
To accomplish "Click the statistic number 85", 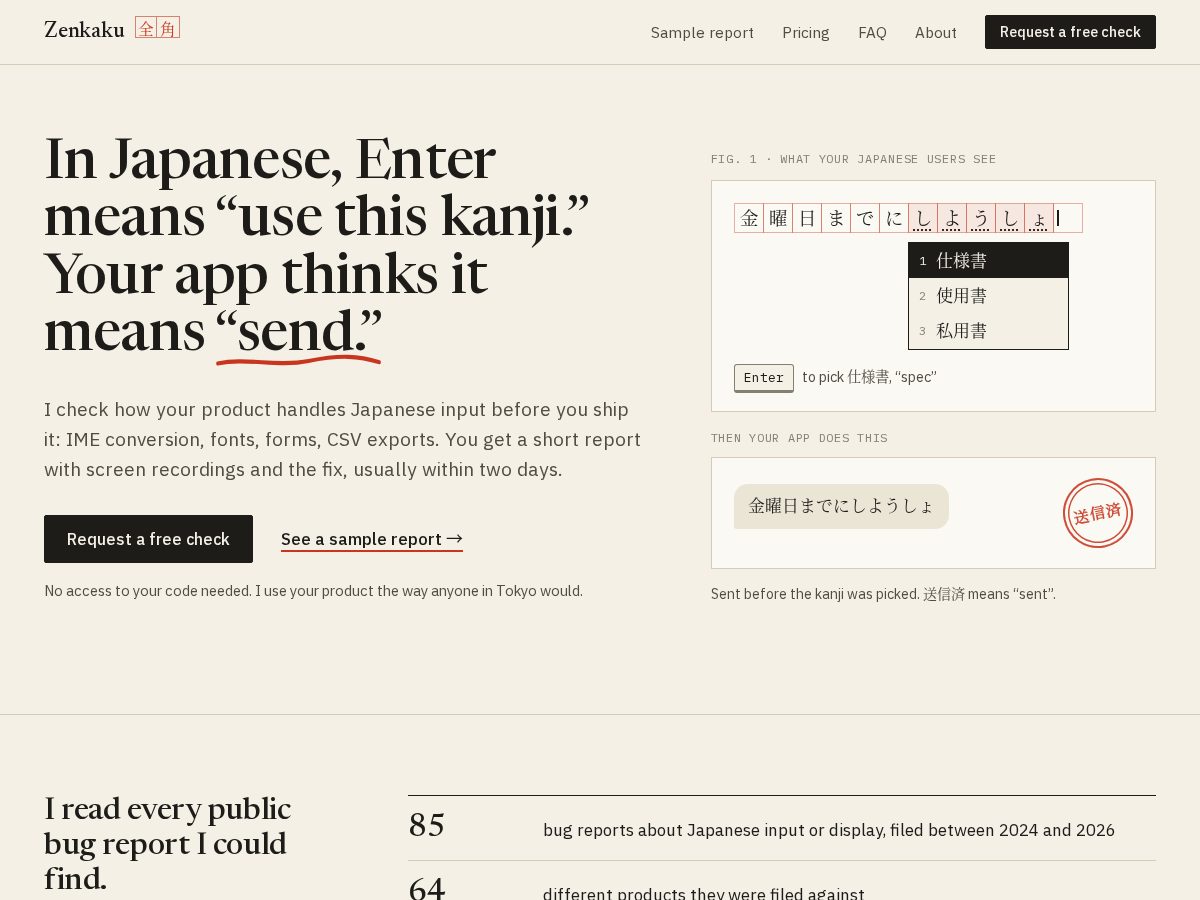I will click(426, 826).
